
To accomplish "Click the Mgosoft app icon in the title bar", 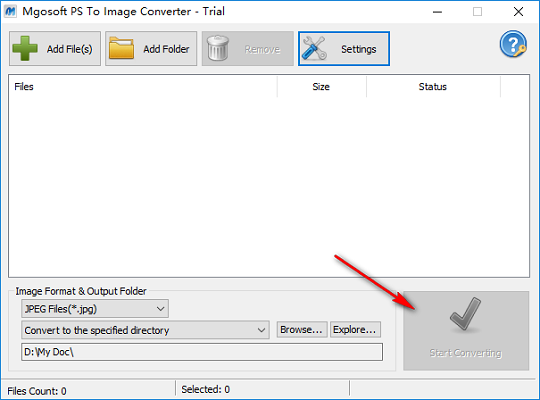I will [10, 11].
